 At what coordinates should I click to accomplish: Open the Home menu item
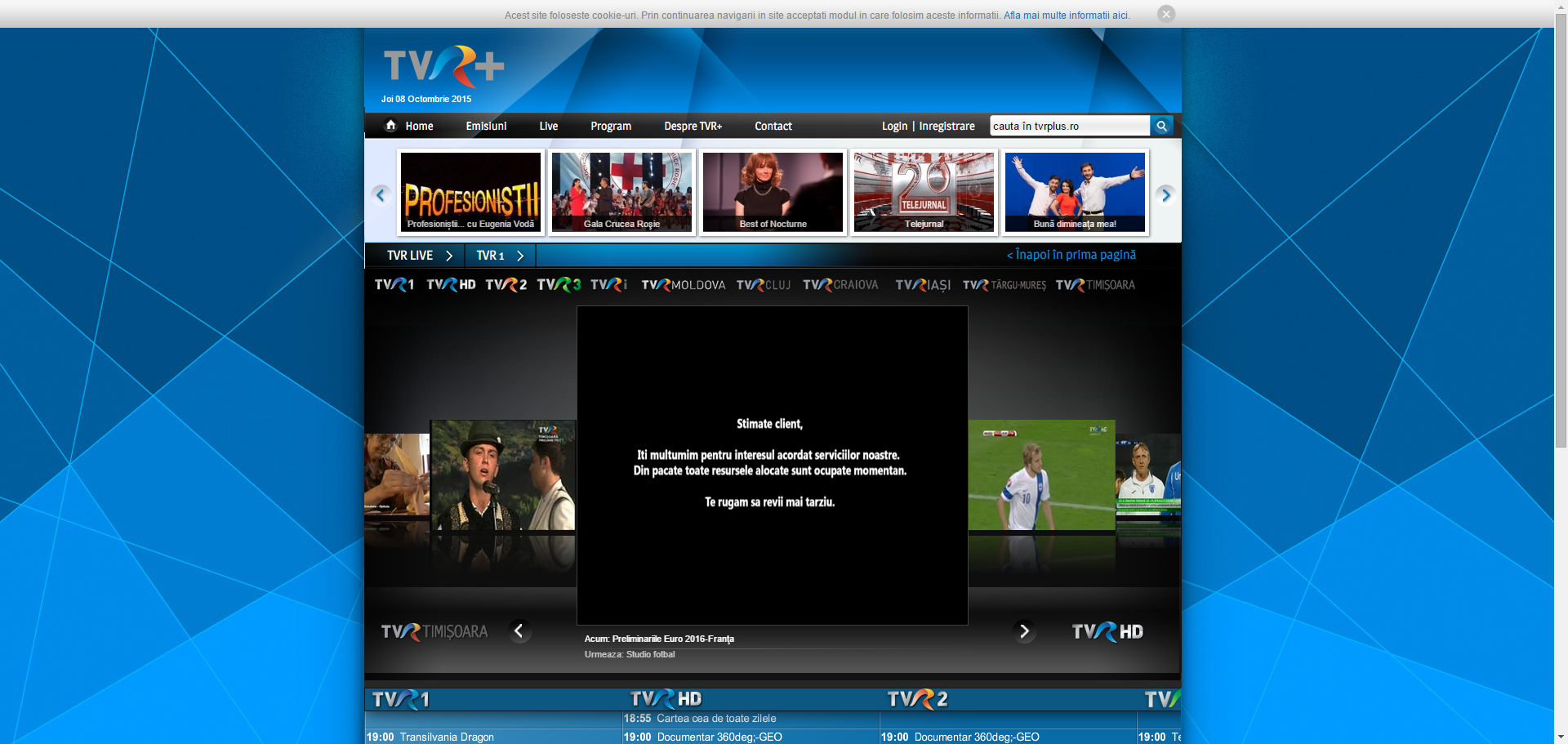coord(419,126)
